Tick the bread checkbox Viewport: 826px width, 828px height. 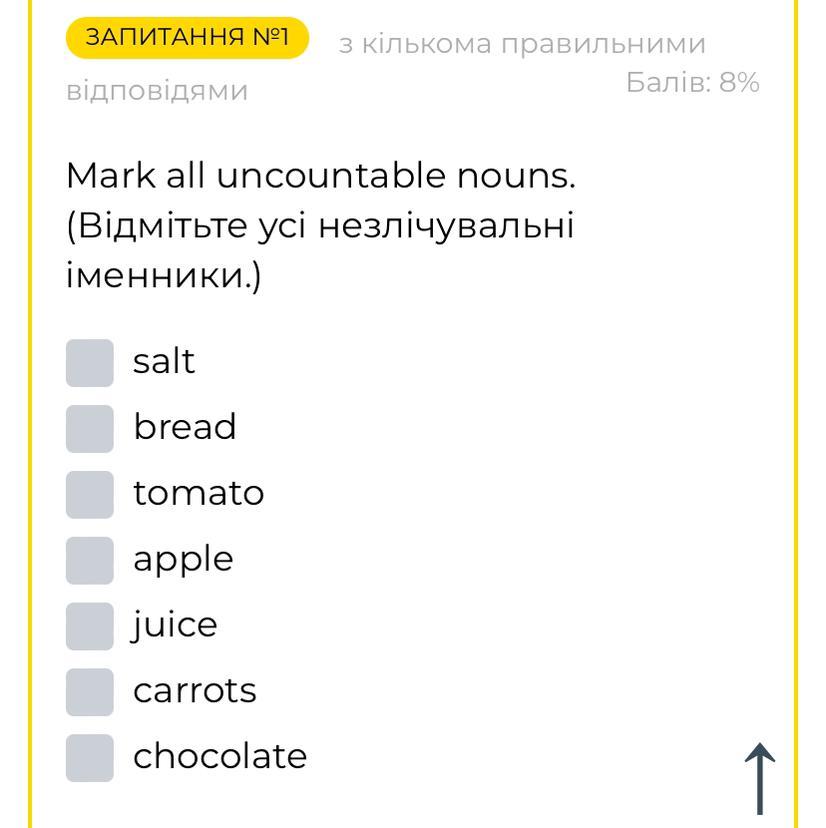click(x=90, y=428)
